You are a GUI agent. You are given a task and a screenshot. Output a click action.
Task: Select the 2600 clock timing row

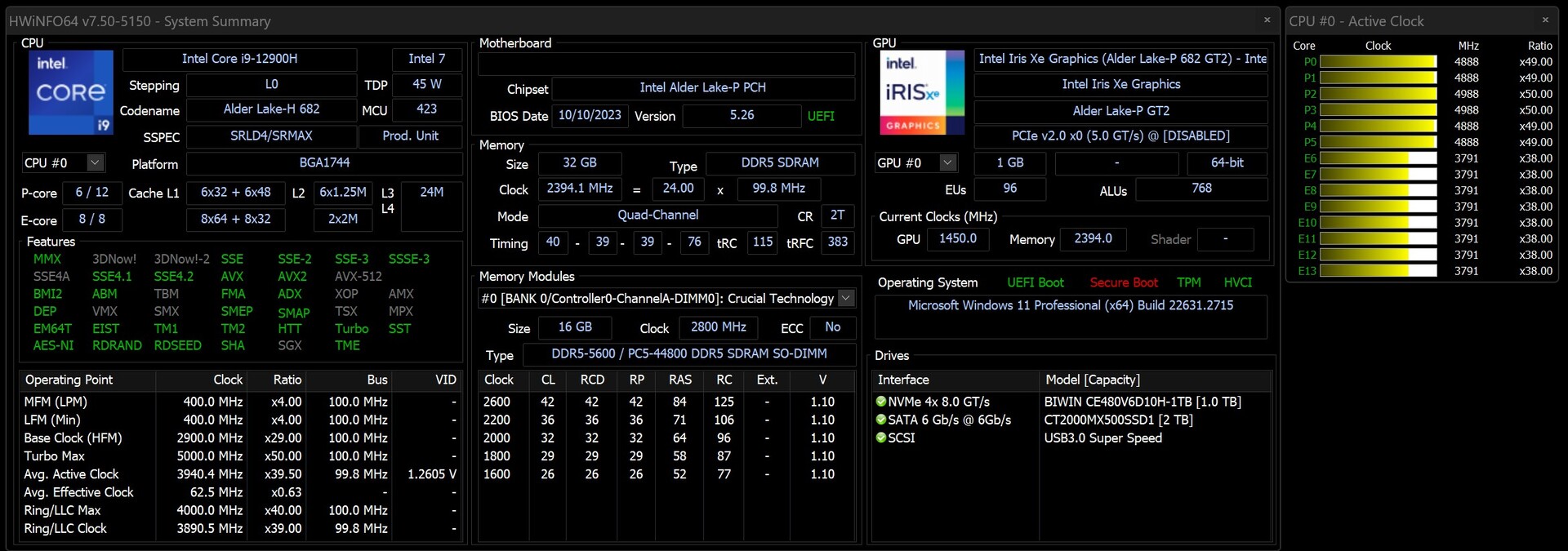click(x=667, y=402)
